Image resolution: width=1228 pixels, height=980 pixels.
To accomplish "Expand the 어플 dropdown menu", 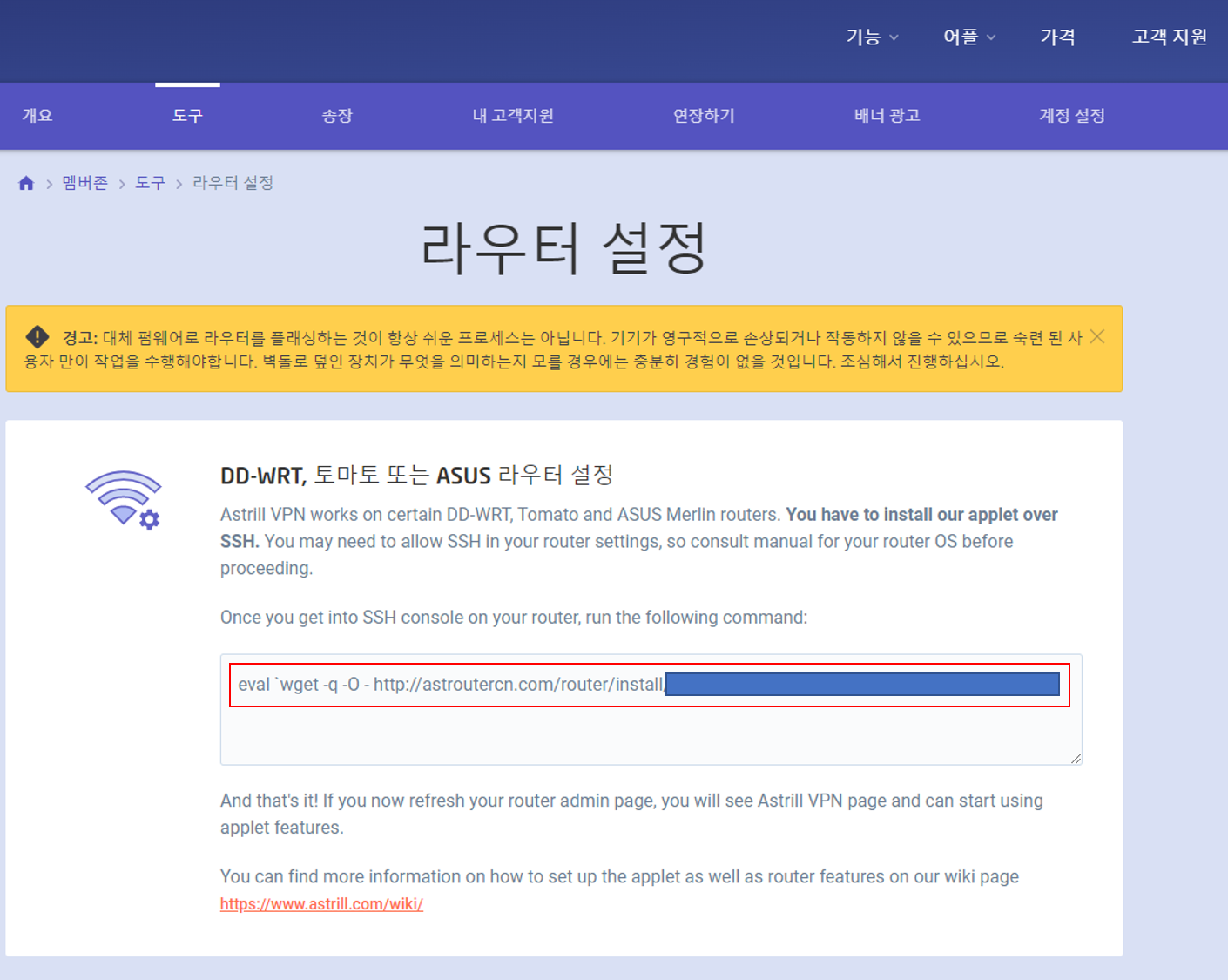I will pos(969,37).
